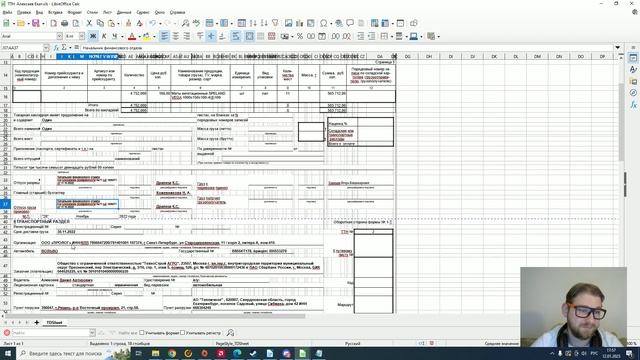This screenshot has height=360, width=640.
Task: Click the find toolbar search input field
Action: tap(50, 333)
